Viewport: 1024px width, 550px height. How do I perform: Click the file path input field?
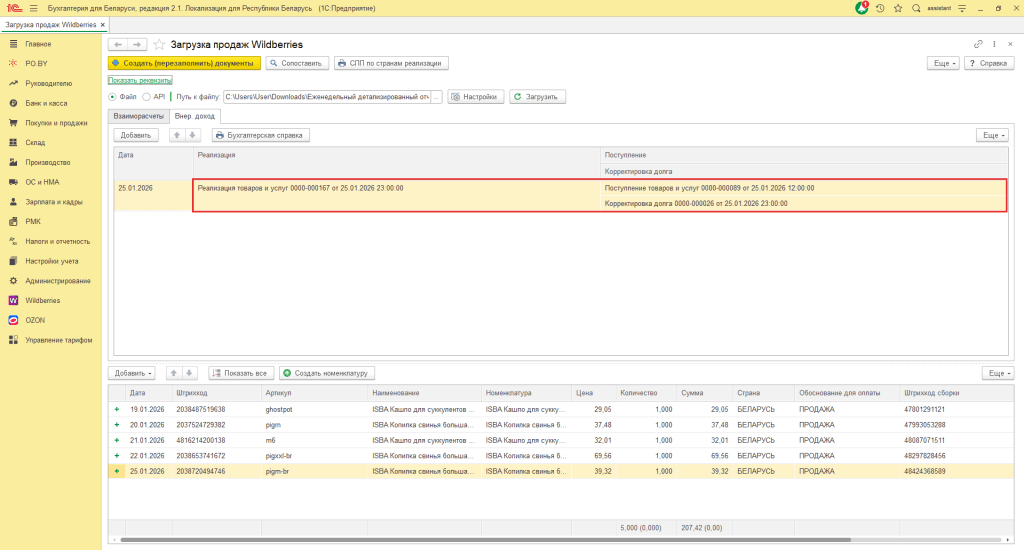click(327, 97)
